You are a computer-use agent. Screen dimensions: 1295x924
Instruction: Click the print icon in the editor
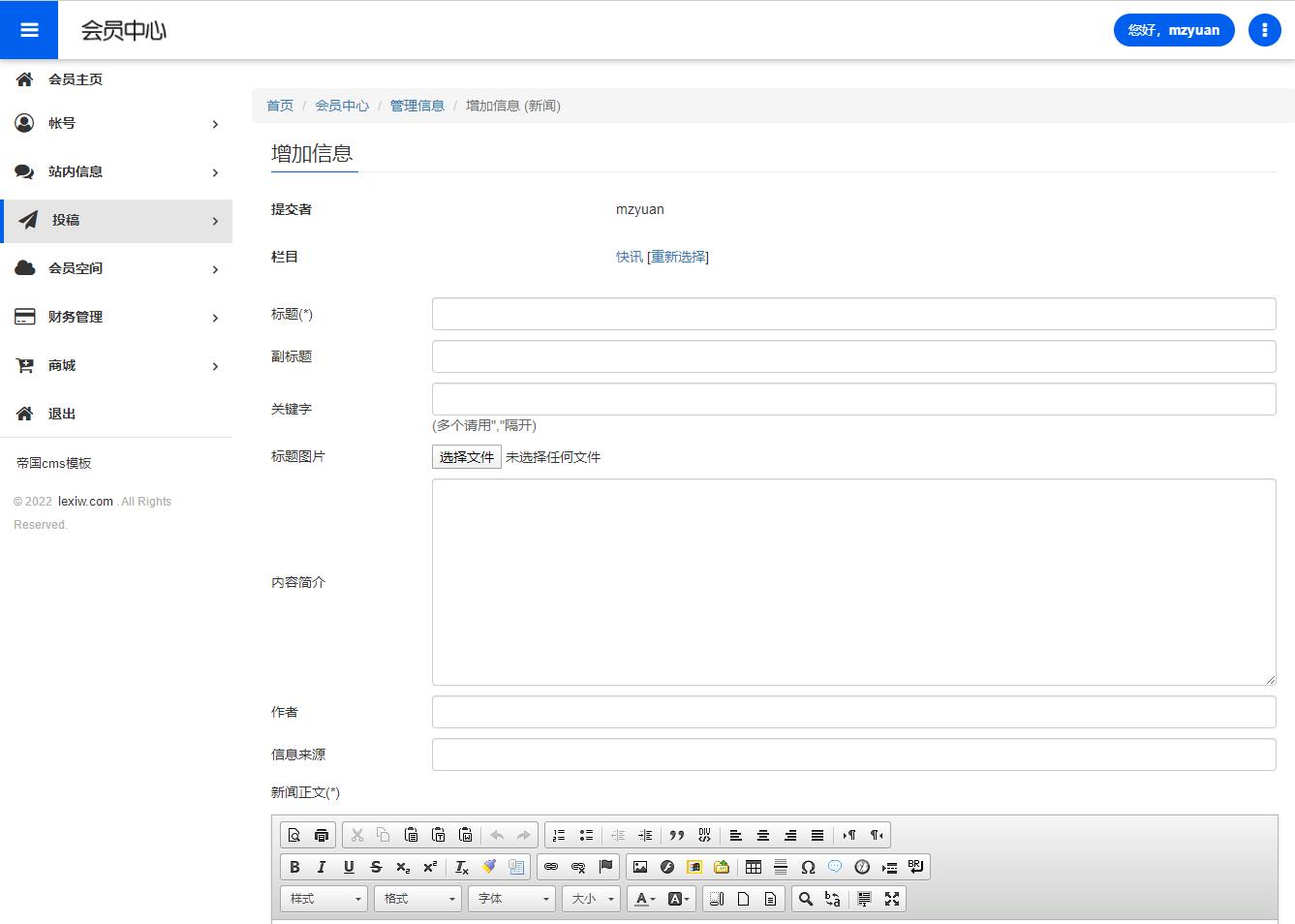point(322,835)
